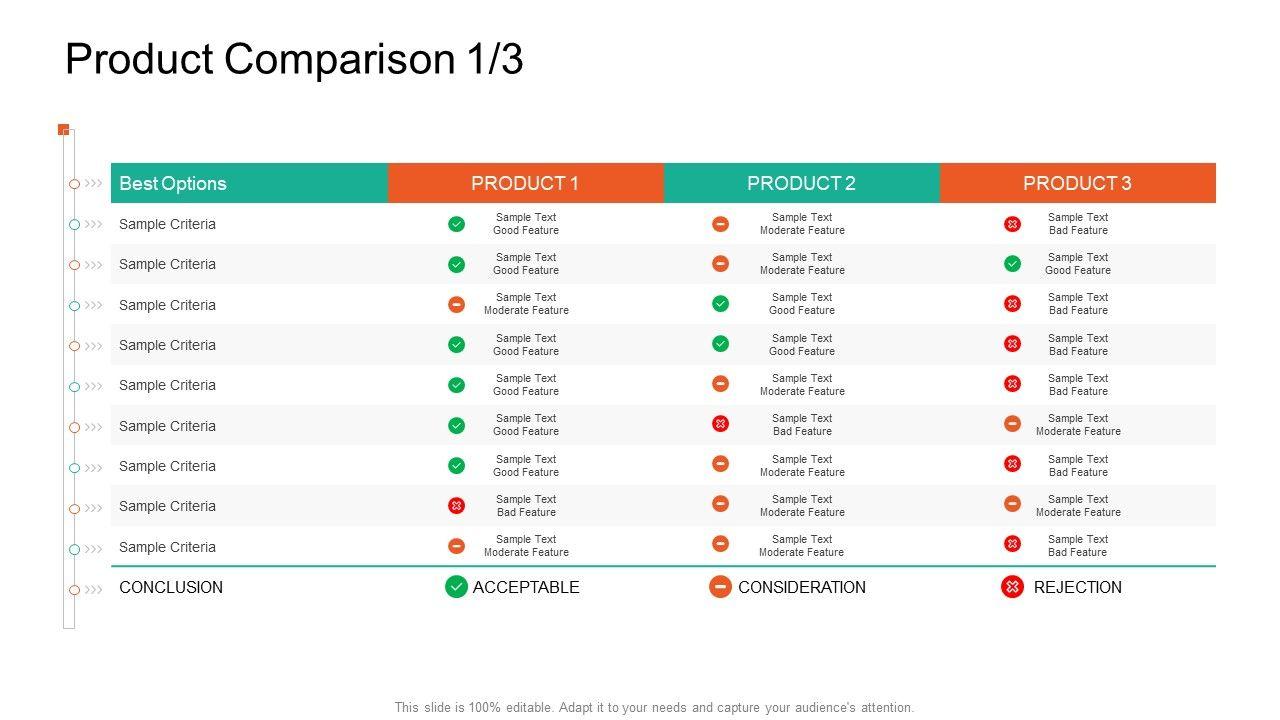
Task: Click the Good Feature text in Product 3 column
Action: tap(1078, 270)
